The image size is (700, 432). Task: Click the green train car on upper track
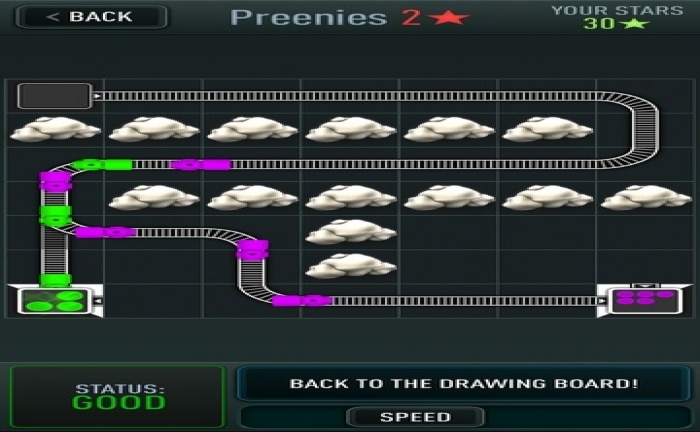tap(103, 165)
